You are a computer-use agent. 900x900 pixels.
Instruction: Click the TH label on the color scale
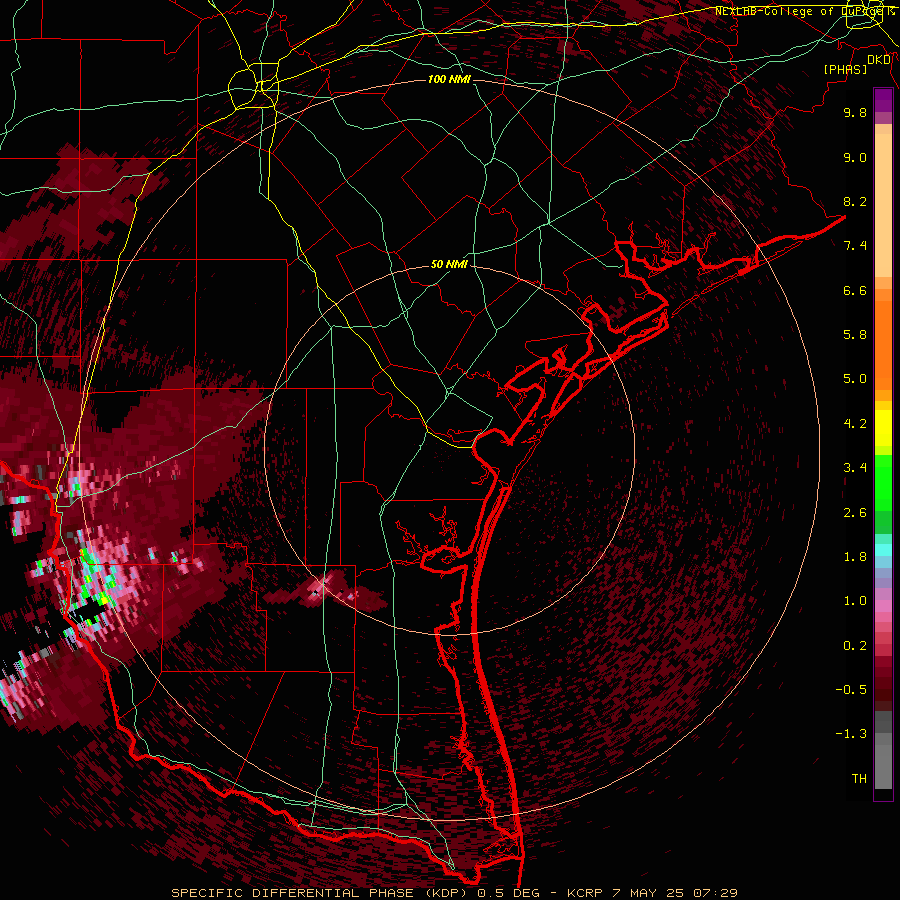(859, 779)
